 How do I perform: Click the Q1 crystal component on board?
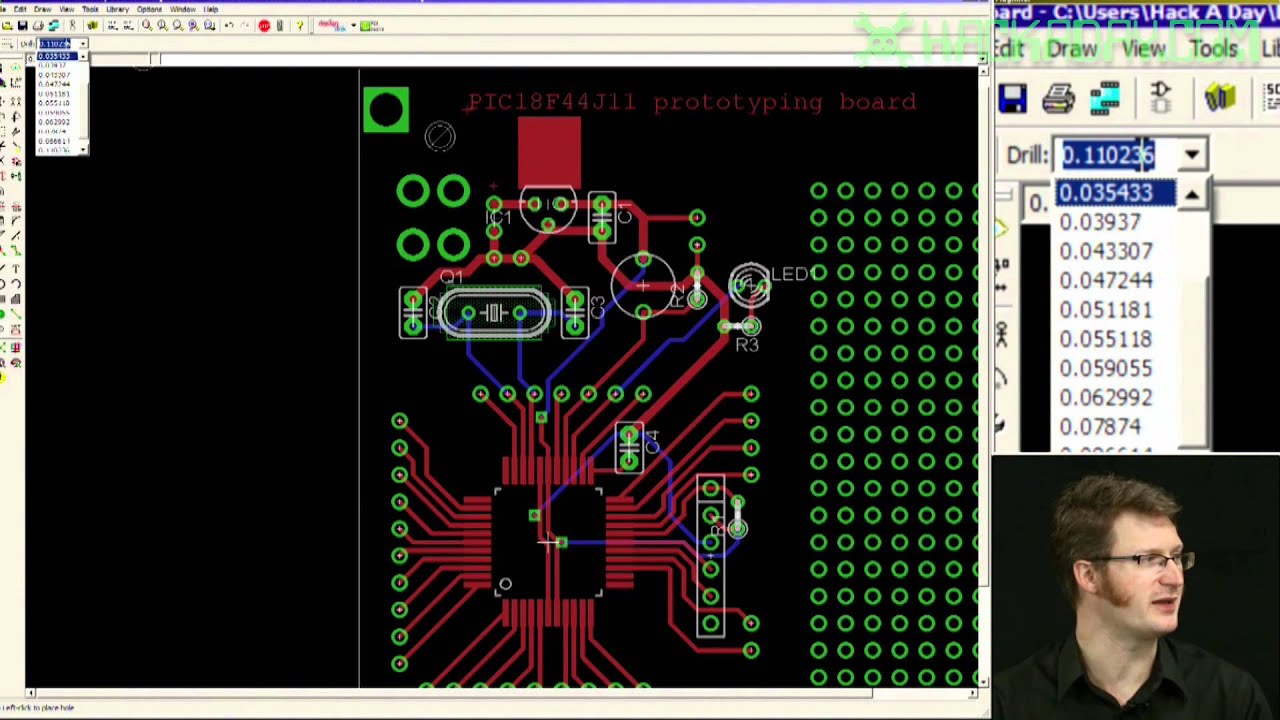point(493,313)
